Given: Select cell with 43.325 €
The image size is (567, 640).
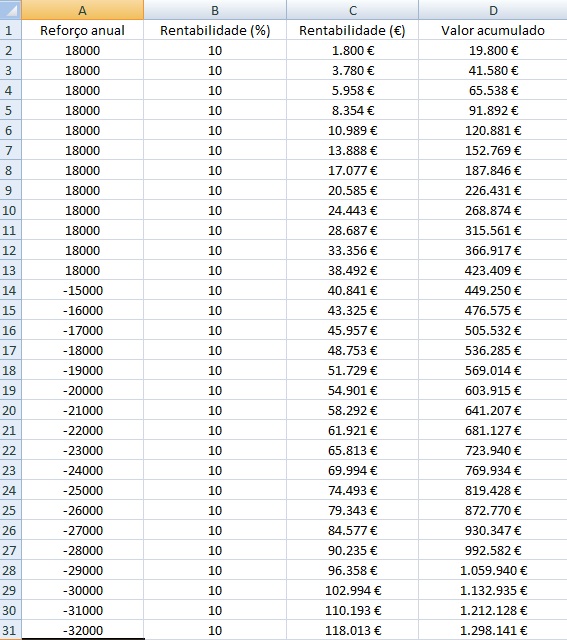Looking at the screenshot, I should pyautogui.click(x=352, y=310).
